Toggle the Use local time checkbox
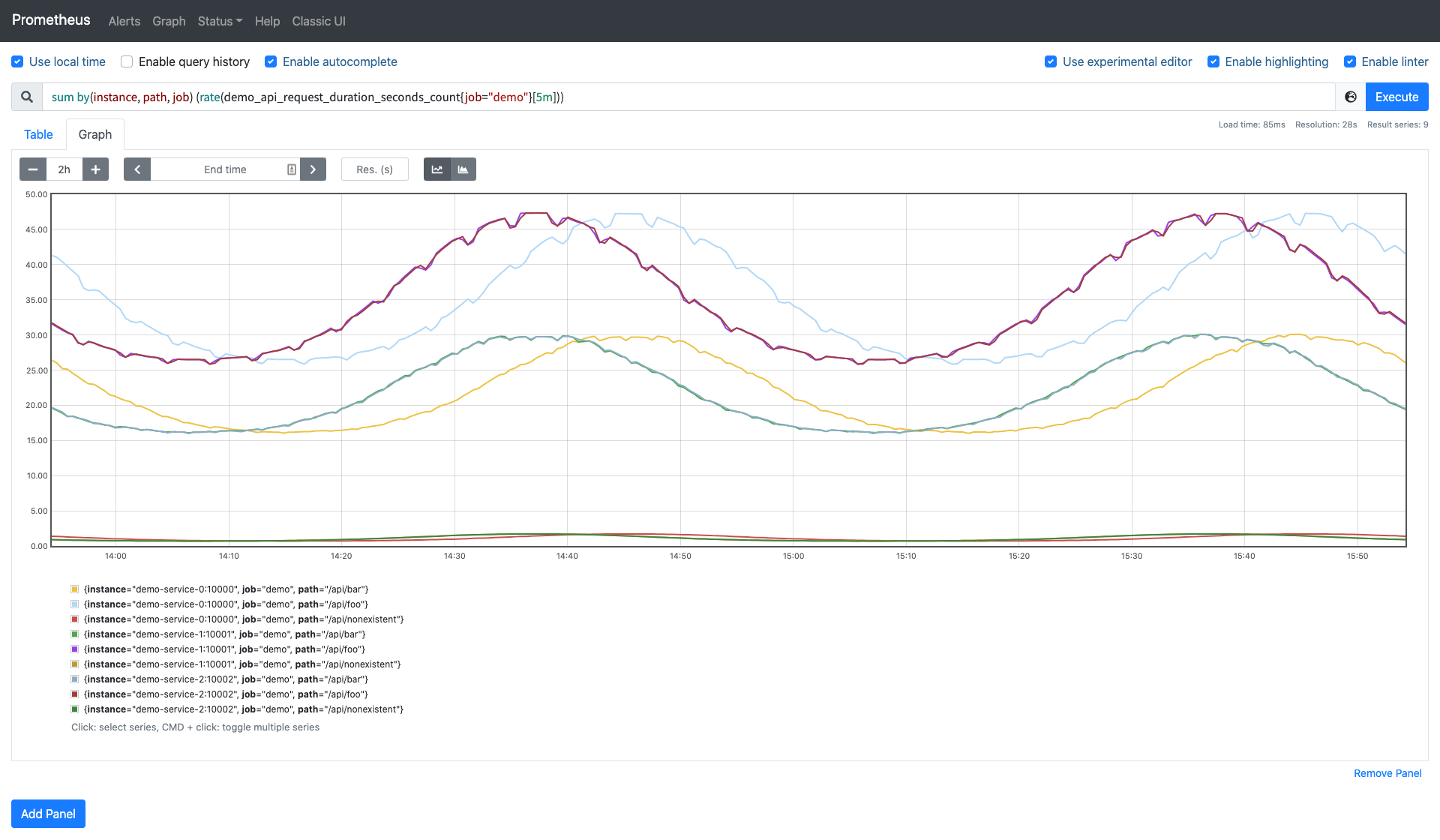 [x=17, y=61]
